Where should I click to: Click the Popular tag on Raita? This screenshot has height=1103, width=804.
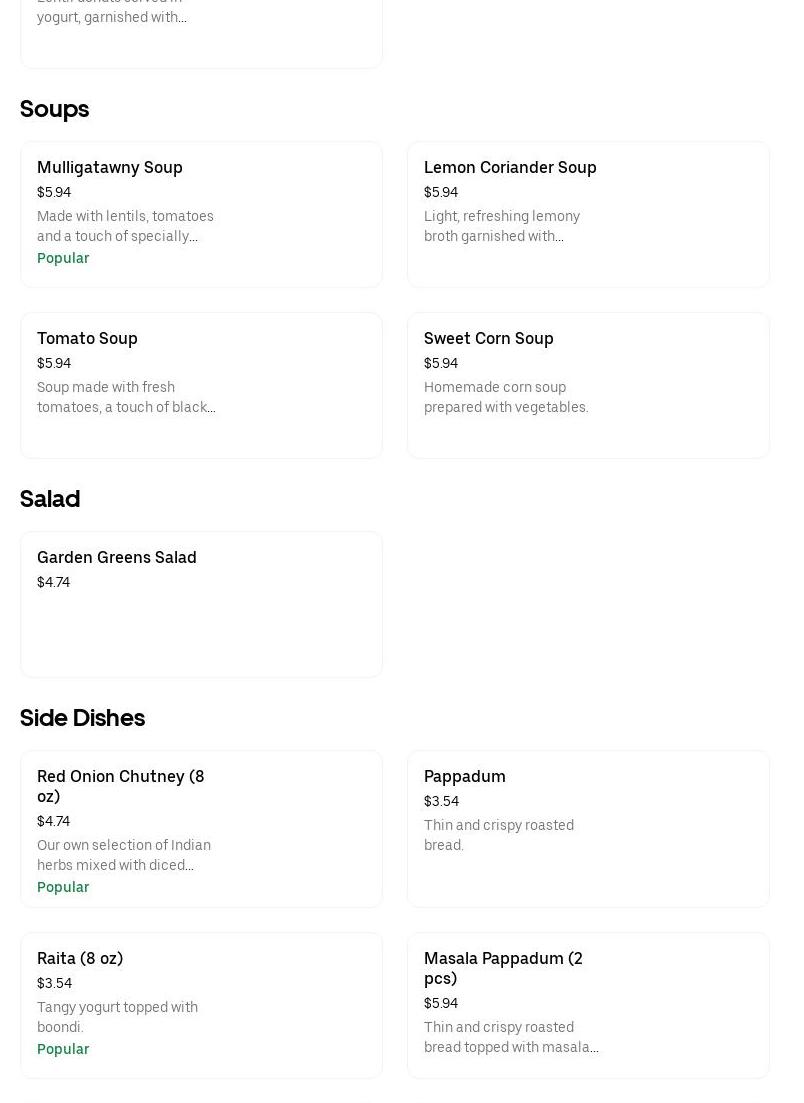tap(63, 1049)
